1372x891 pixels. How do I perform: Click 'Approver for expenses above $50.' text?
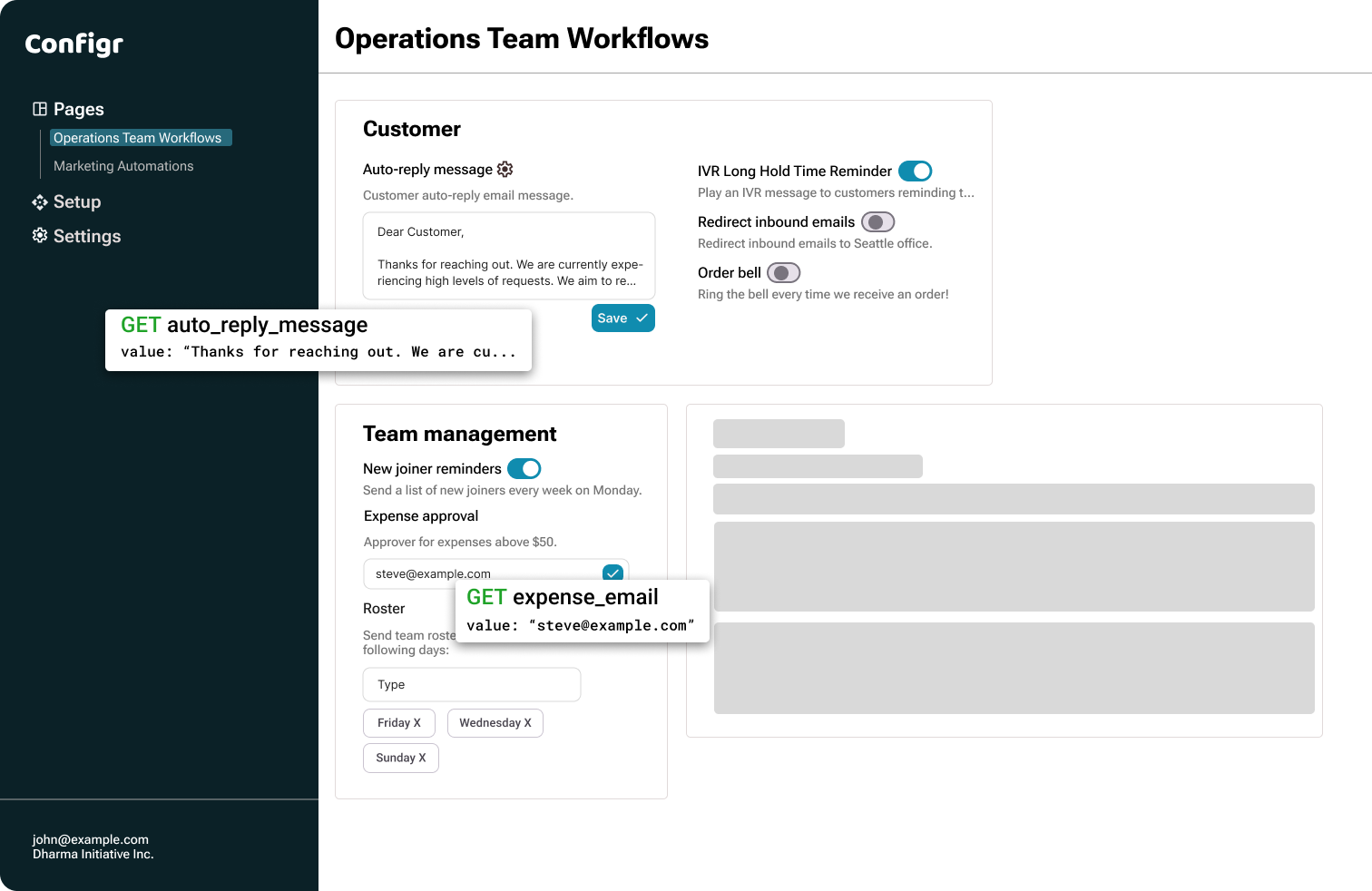click(460, 542)
